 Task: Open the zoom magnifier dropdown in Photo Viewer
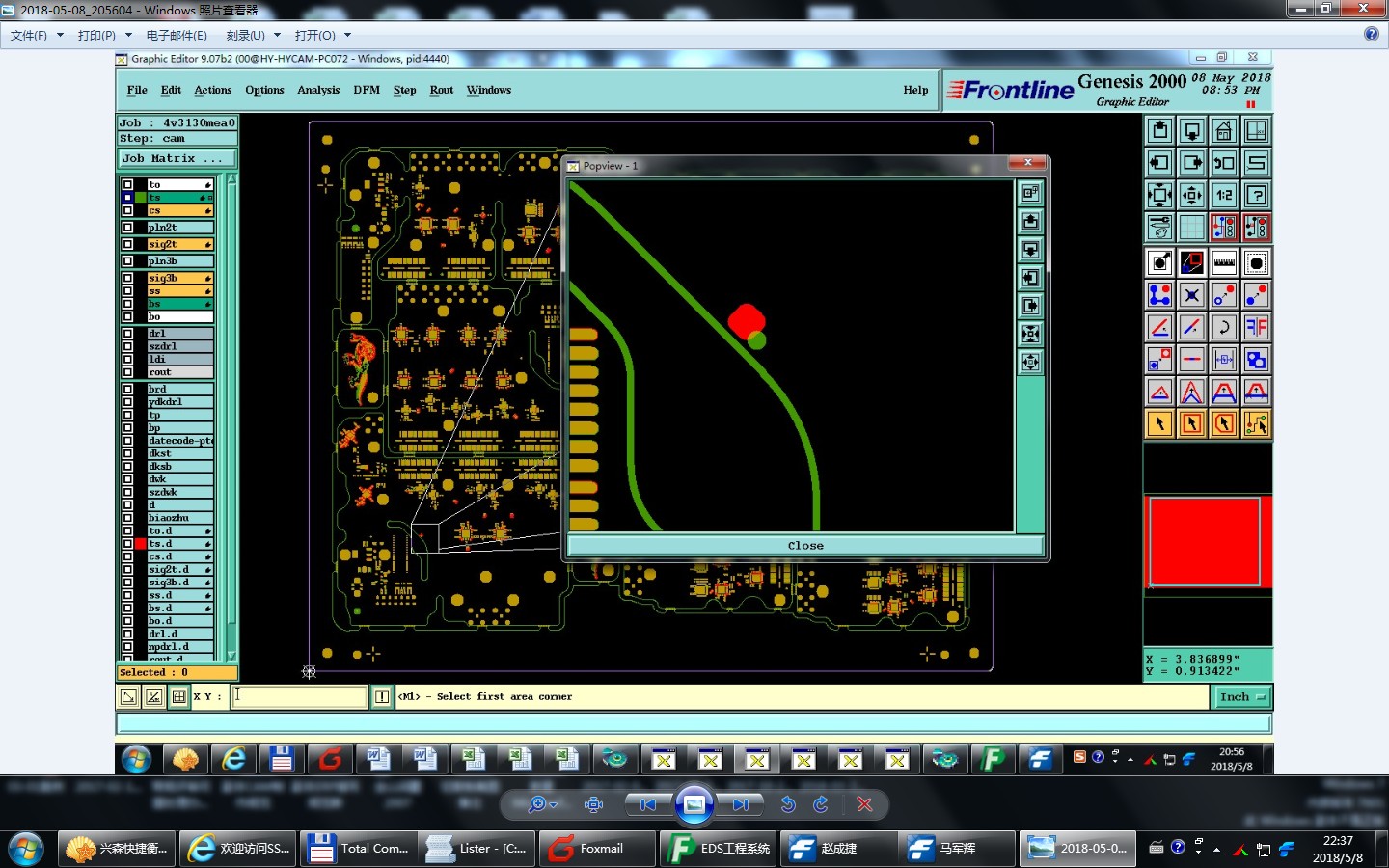[543, 804]
